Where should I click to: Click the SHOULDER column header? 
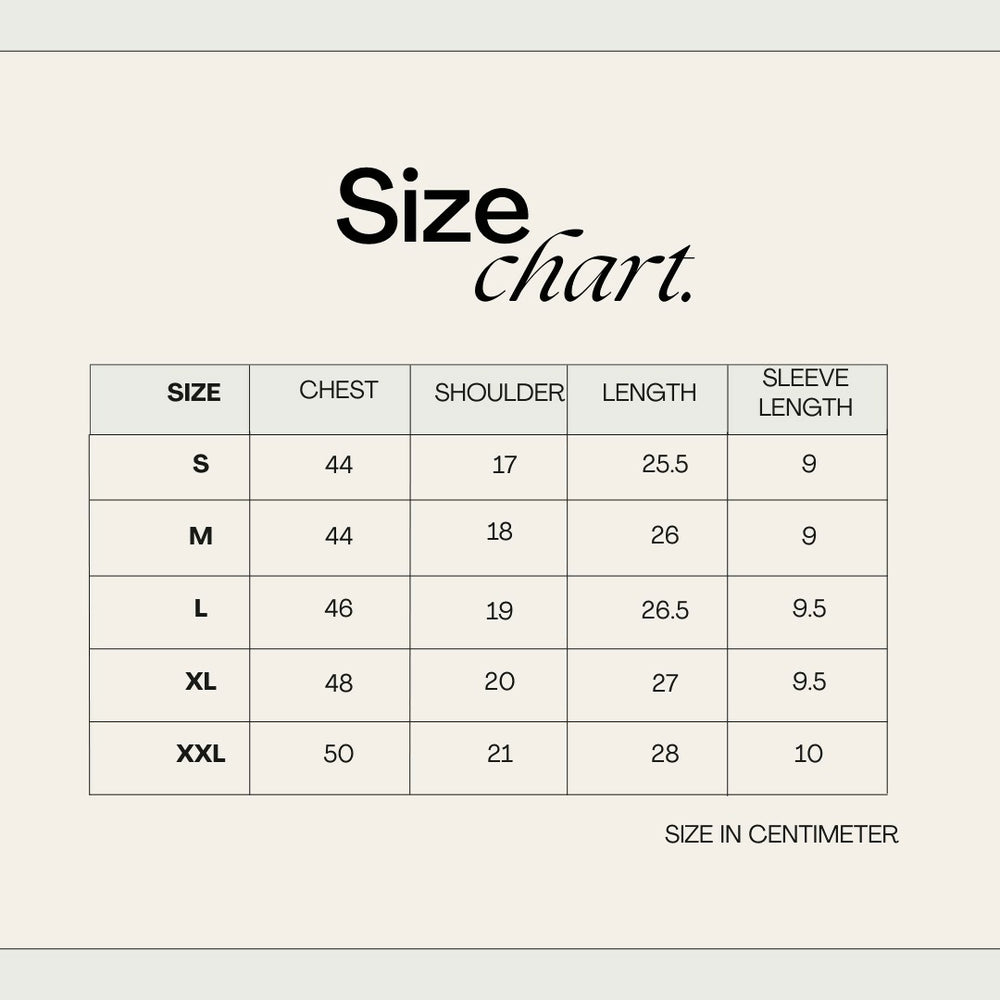499,394
